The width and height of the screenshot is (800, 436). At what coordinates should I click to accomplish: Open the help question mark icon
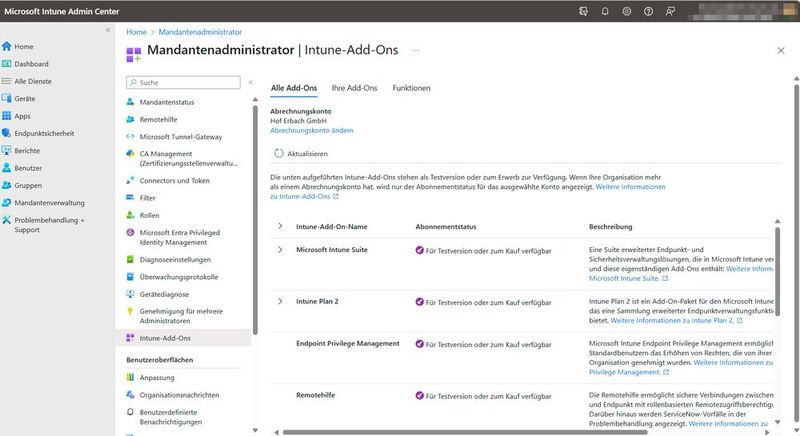point(648,11)
